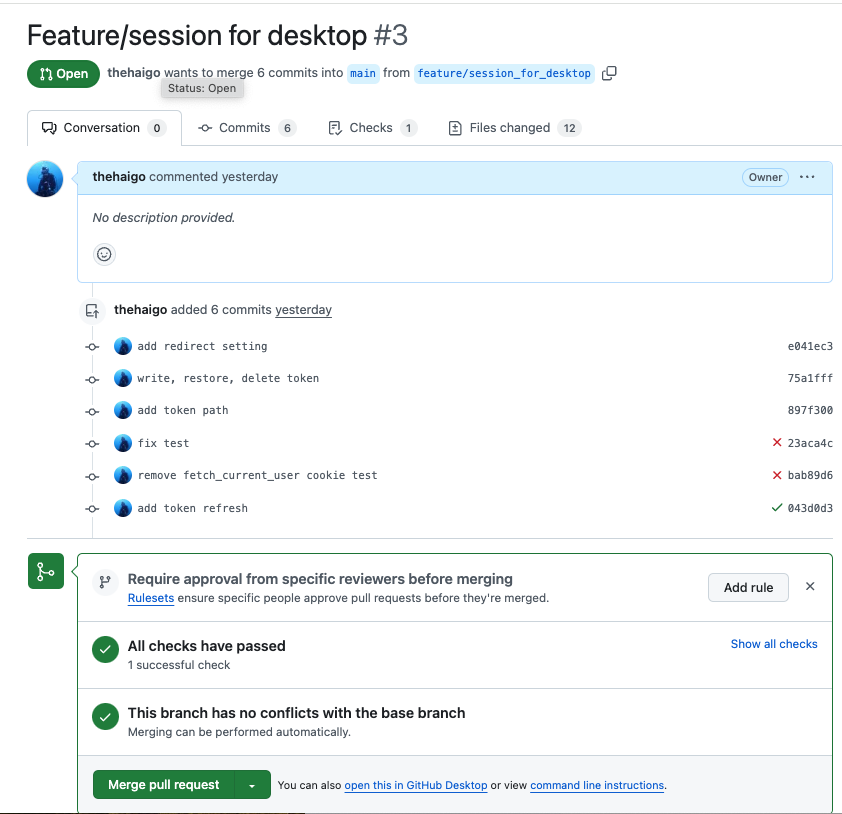This screenshot has height=814, width=842.
Task: Click the green Open status badge
Action: pyautogui.click(x=63, y=74)
